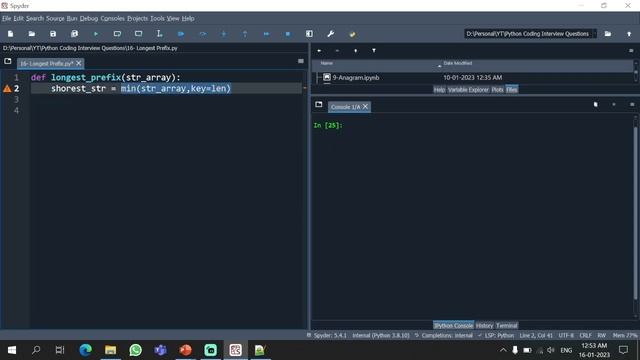Close the Console 1/A tab
The image size is (640, 360).
[365, 107]
